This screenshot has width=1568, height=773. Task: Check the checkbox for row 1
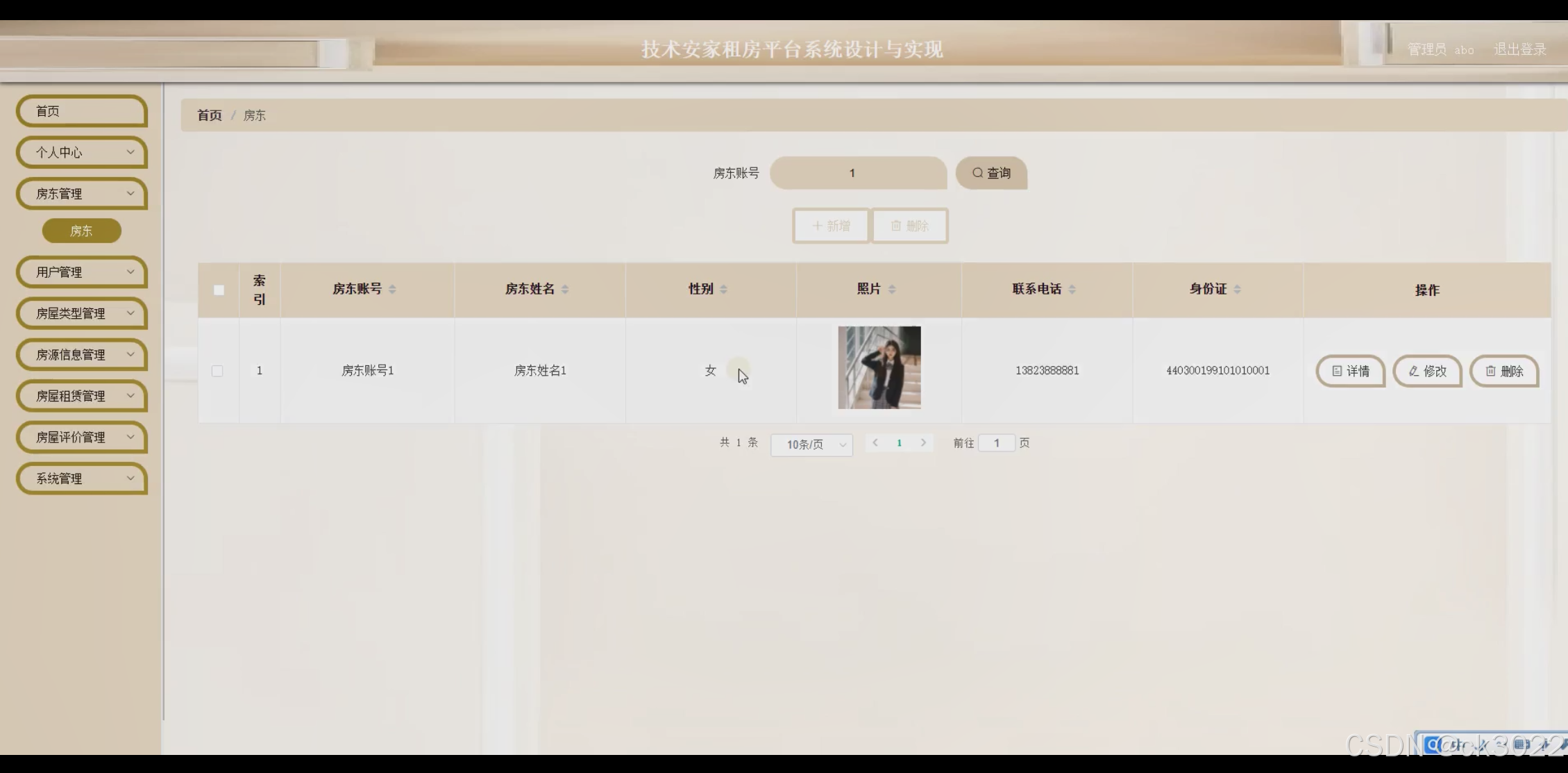[x=217, y=371]
